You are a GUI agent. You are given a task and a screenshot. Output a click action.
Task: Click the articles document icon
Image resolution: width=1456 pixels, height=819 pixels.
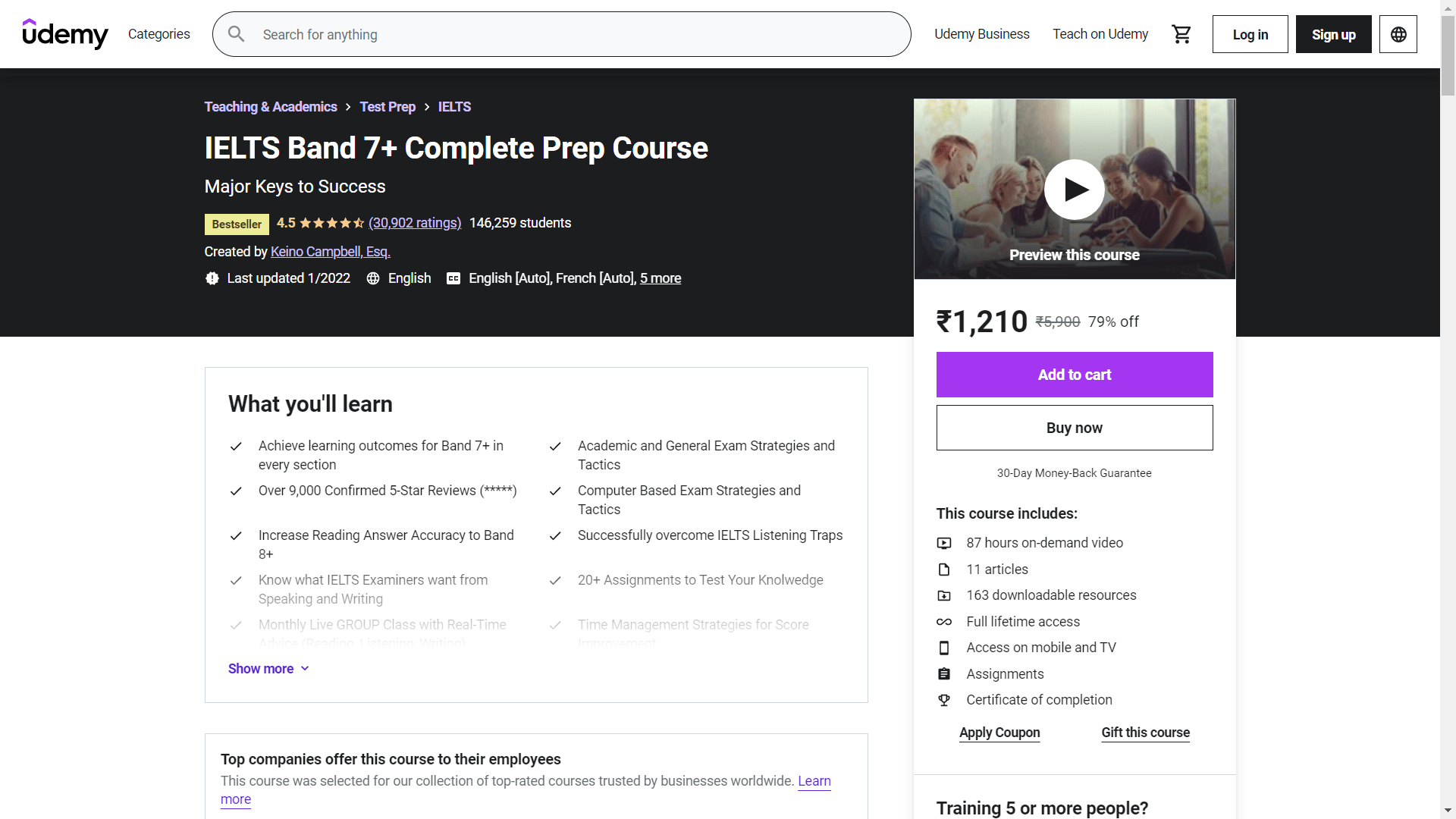click(x=944, y=570)
